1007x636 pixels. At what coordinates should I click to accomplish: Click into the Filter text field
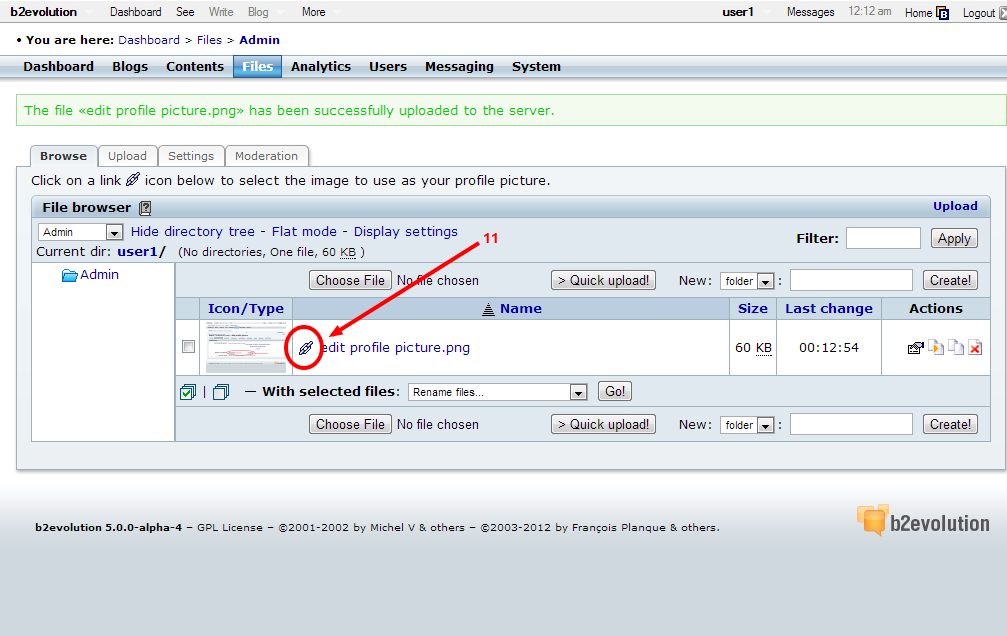click(883, 238)
